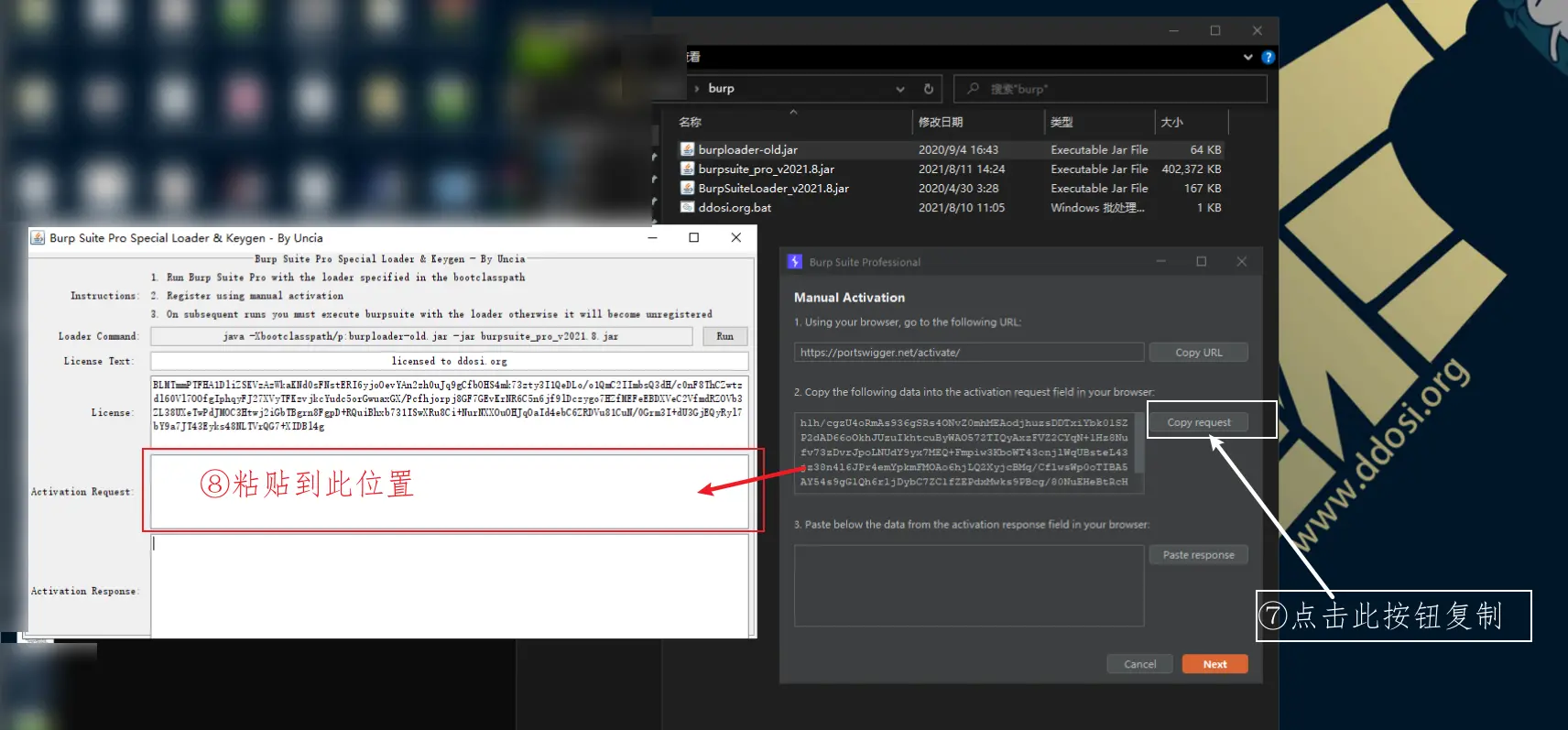The image size is (1568, 730).
Task: Click the Java icon in Keygen title bar
Action: click(x=38, y=237)
